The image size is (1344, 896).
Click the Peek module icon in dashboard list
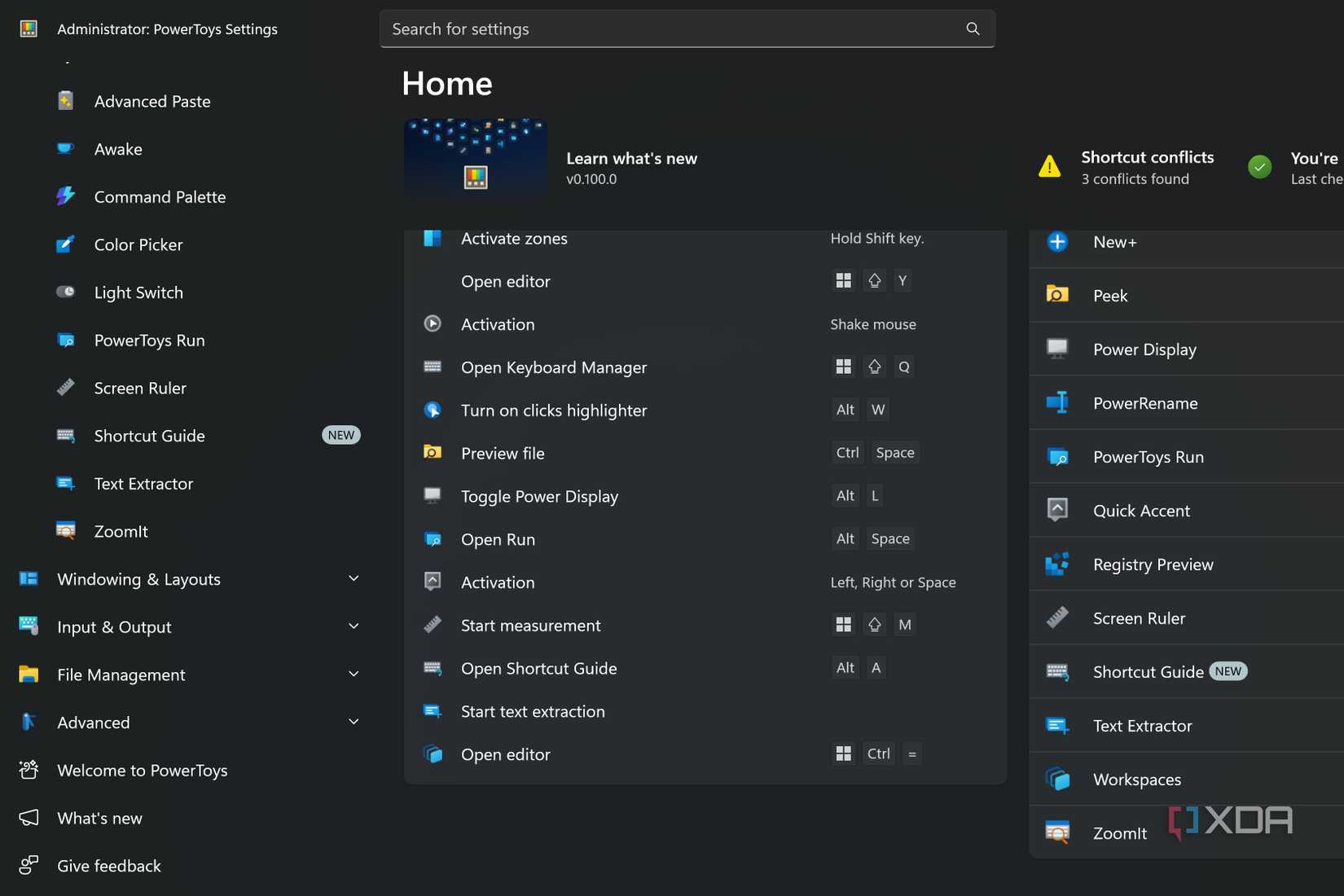(1057, 295)
